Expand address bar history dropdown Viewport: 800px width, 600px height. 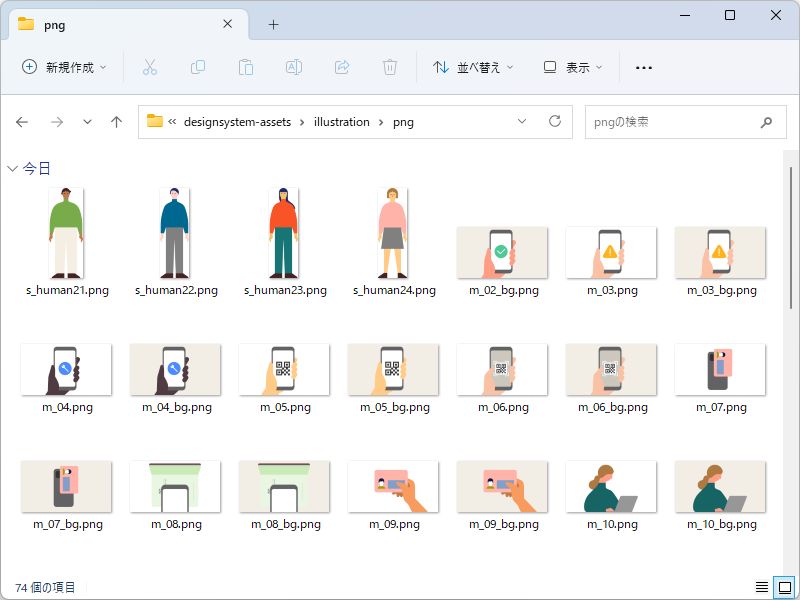click(521, 121)
